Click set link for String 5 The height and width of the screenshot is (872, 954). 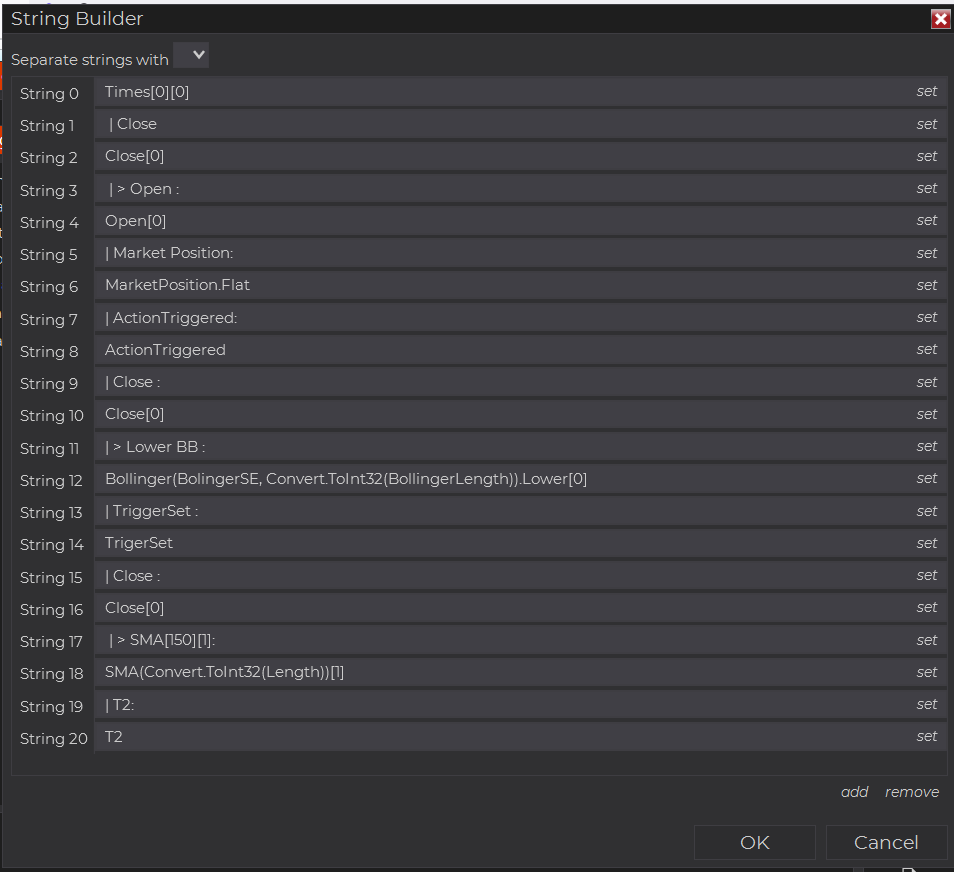[x=927, y=253]
